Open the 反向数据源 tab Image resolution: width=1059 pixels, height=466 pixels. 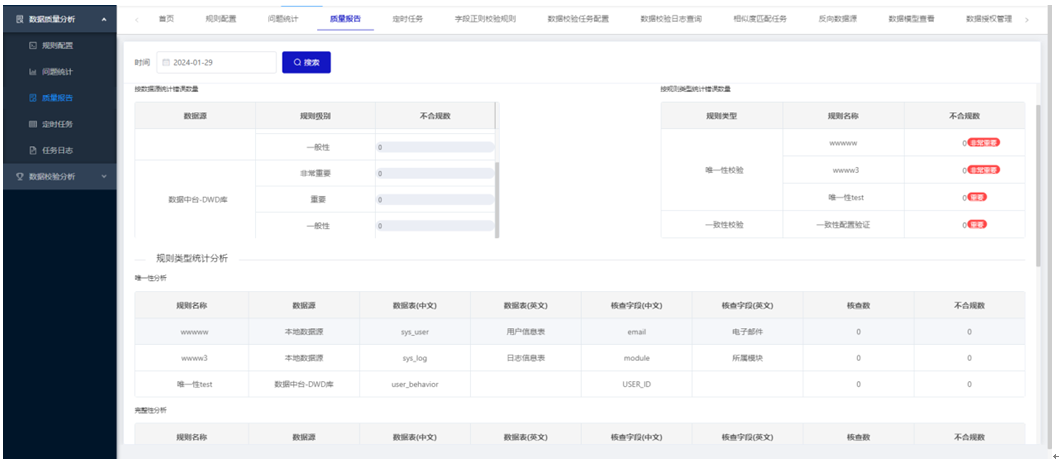coord(837,19)
